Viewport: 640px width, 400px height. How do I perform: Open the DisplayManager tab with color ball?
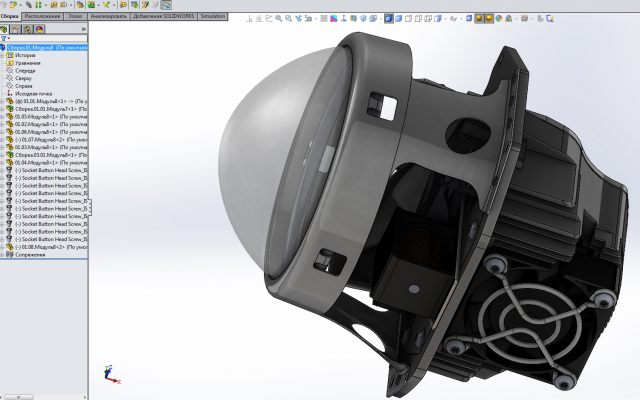coord(39,29)
